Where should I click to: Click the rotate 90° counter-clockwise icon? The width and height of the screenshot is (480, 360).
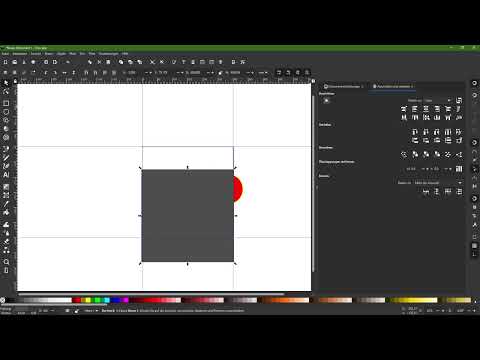[x=46, y=72]
